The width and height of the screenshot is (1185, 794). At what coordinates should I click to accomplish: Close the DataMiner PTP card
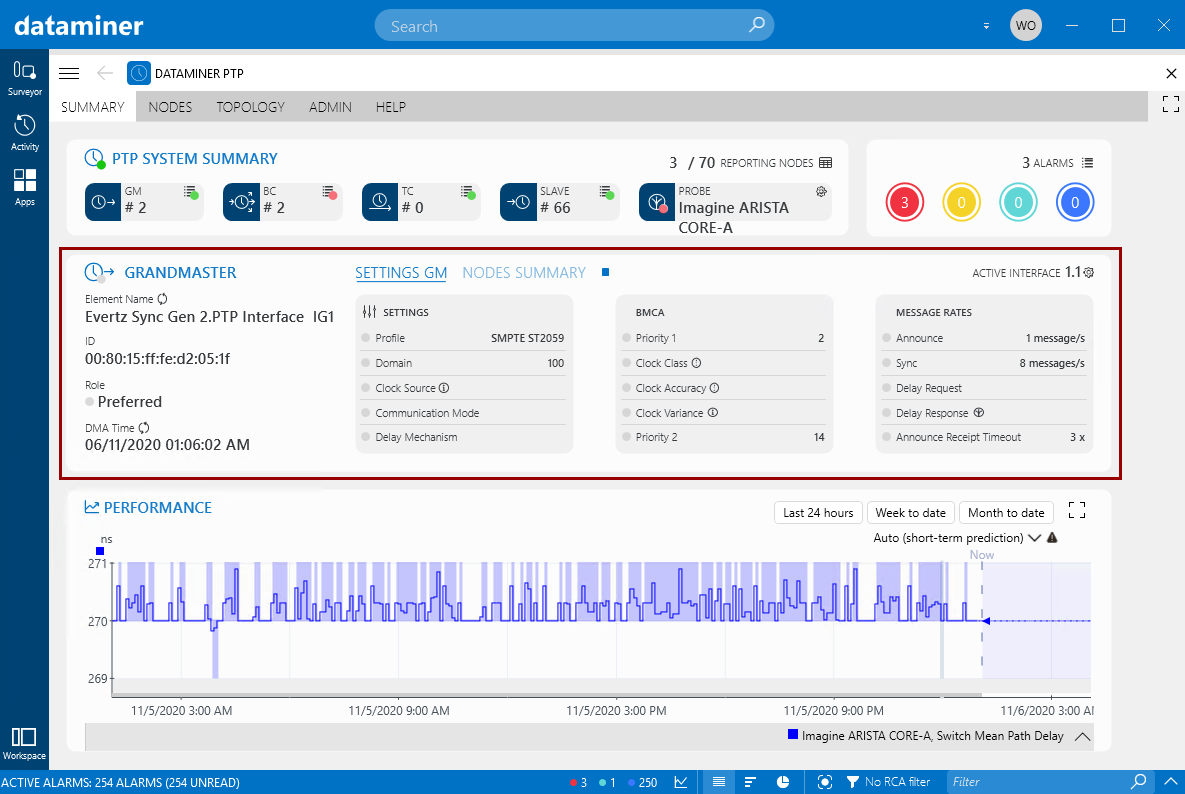[1171, 73]
